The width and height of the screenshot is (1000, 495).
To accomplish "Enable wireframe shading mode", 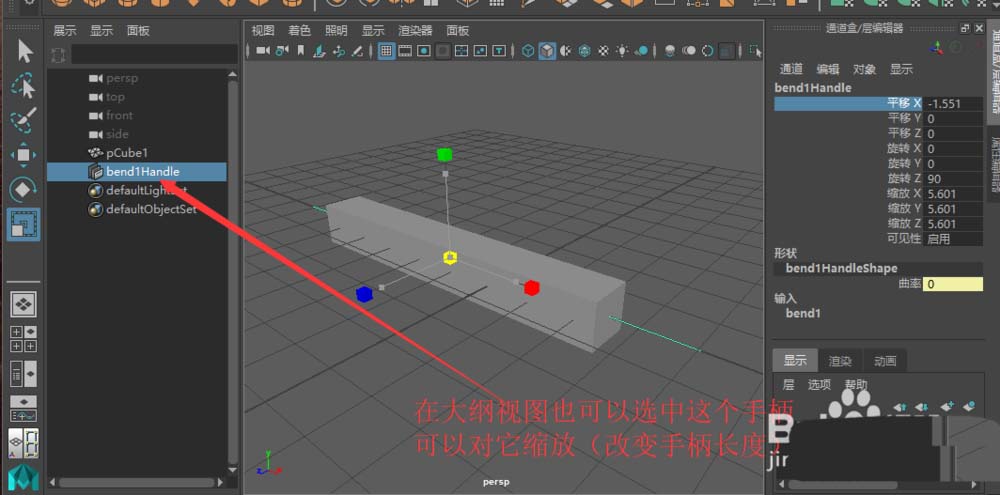I will point(528,50).
